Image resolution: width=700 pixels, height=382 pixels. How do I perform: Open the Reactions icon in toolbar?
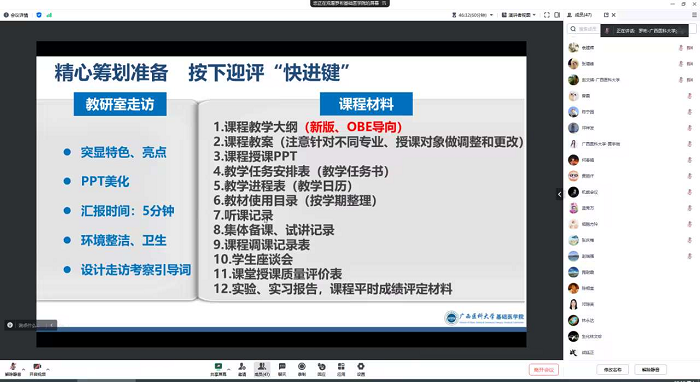pyautogui.click(x=321, y=369)
